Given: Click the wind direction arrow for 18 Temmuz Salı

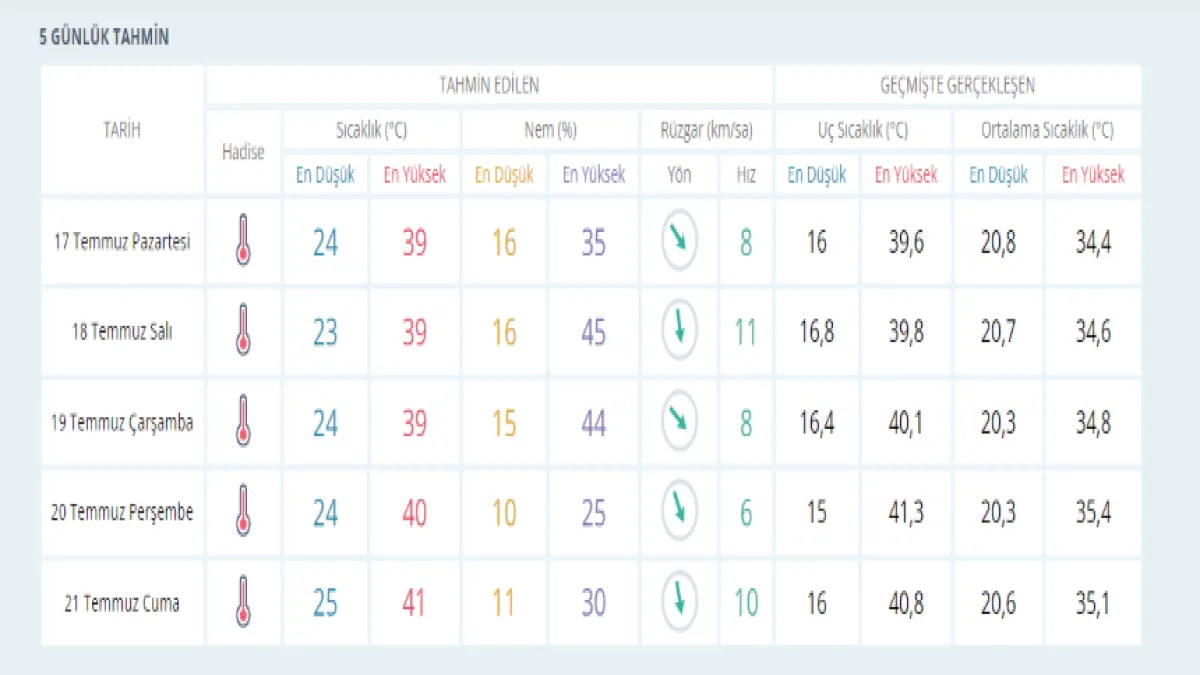Looking at the screenshot, I should click(679, 329).
